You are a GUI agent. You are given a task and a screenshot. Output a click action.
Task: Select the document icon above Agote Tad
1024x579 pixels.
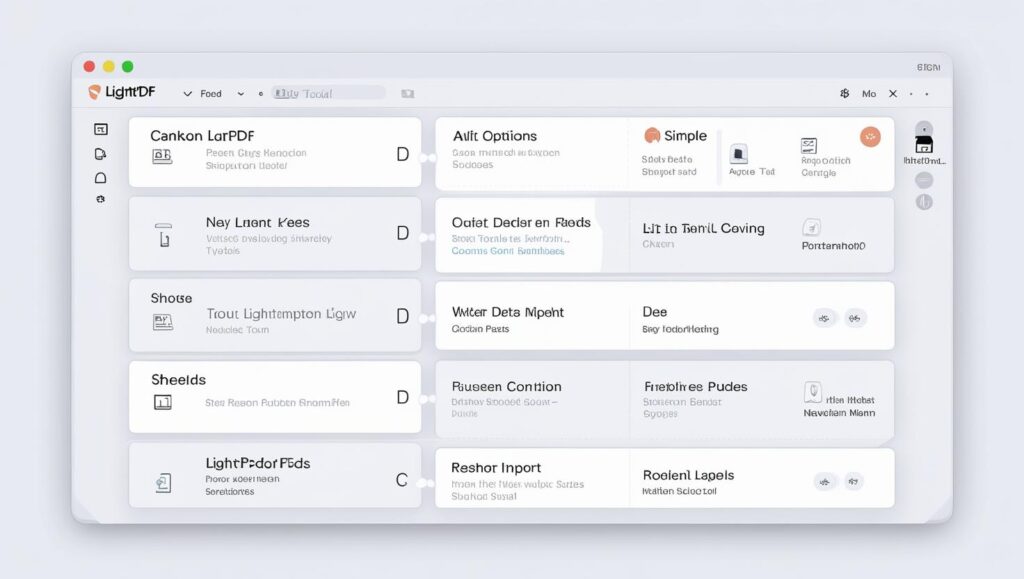pyautogui.click(x=739, y=153)
